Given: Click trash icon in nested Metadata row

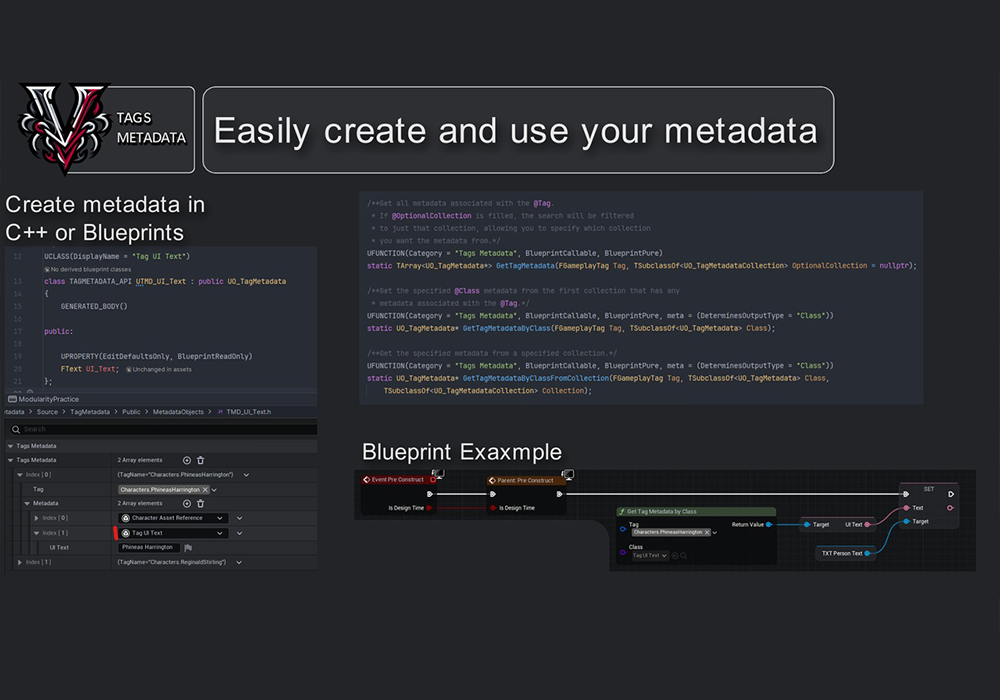Looking at the screenshot, I should pos(200,503).
